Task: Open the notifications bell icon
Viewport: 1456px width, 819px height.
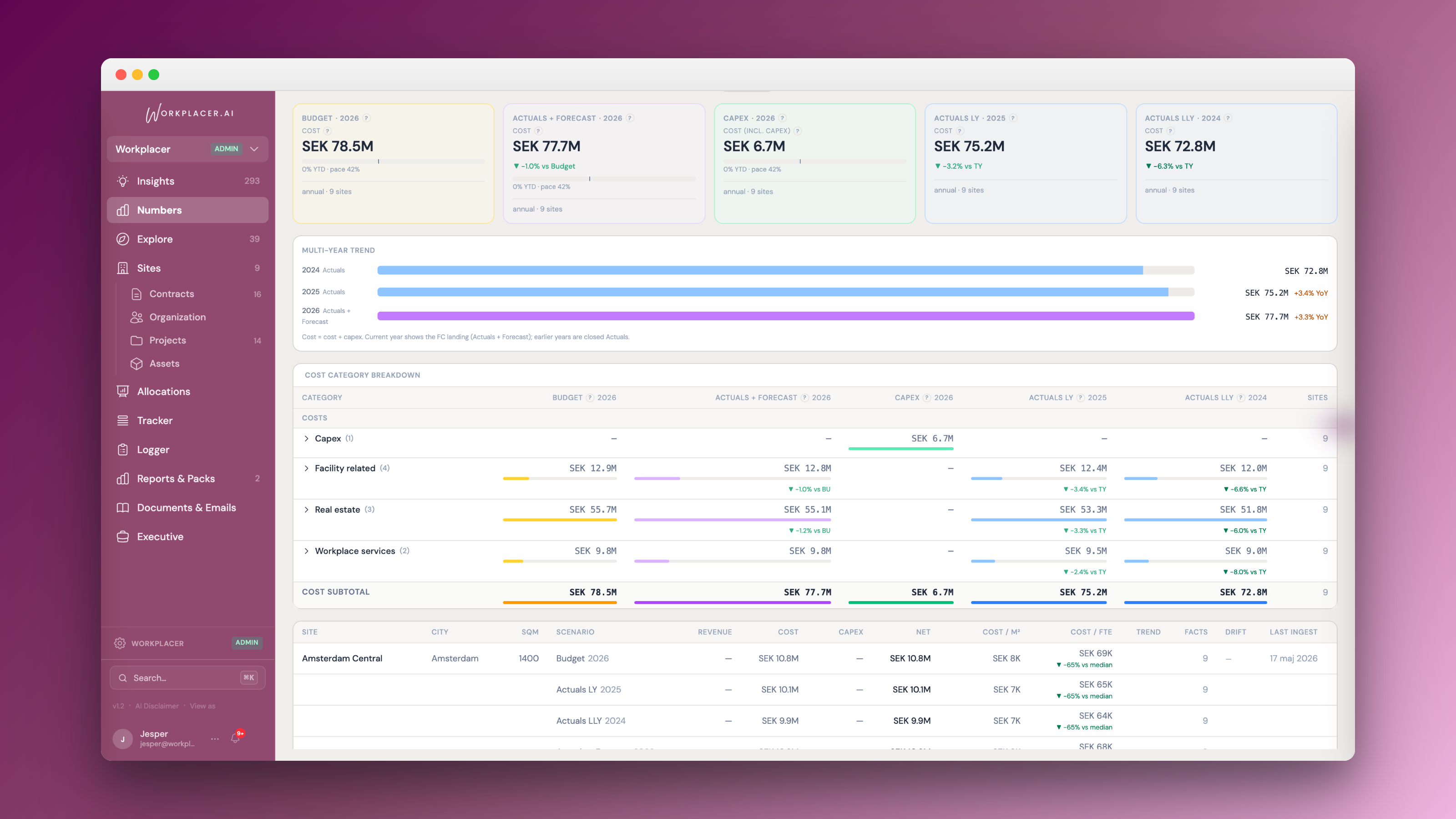Action: click(236, 738)
